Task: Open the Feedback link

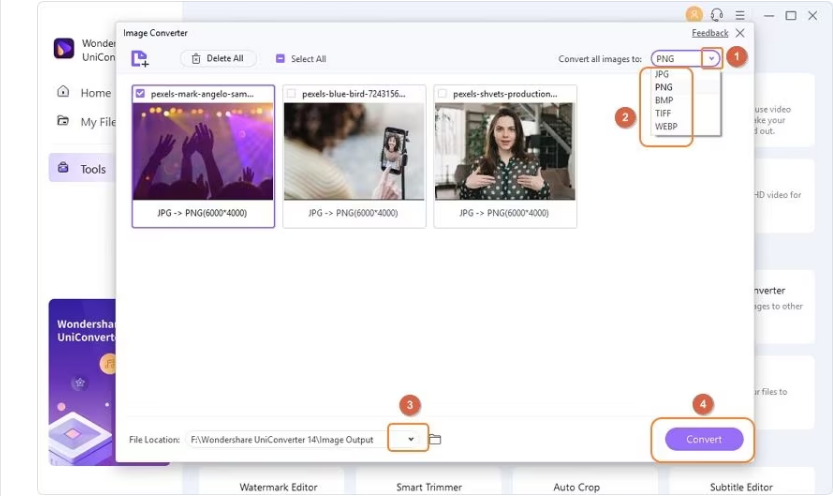Action: point(710,33)
